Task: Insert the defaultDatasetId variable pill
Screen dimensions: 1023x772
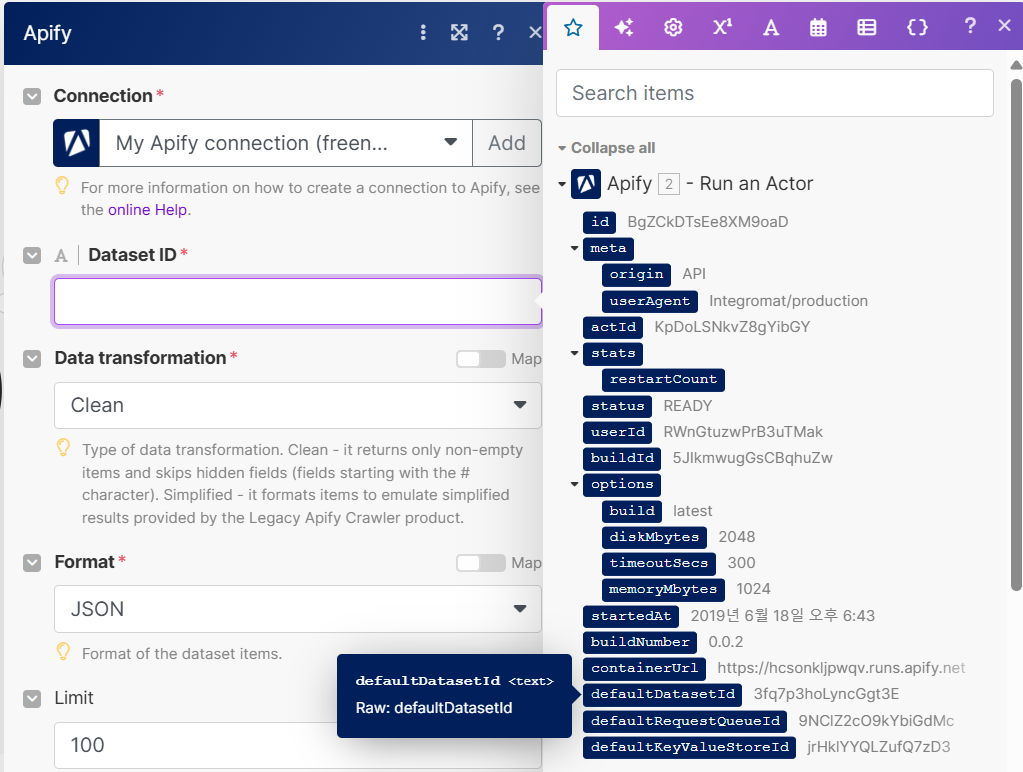Action: coord(663,695)
